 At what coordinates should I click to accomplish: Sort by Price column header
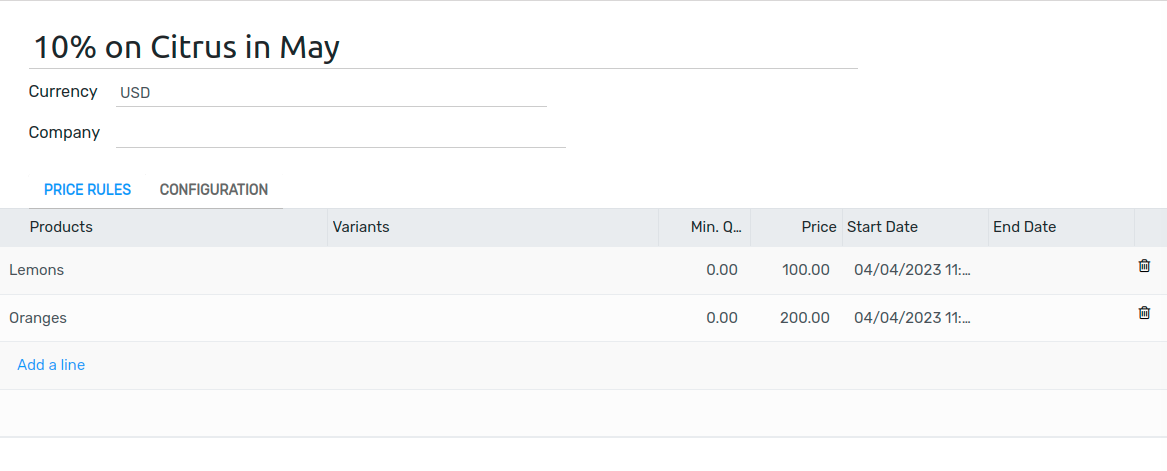pos(796,227)
